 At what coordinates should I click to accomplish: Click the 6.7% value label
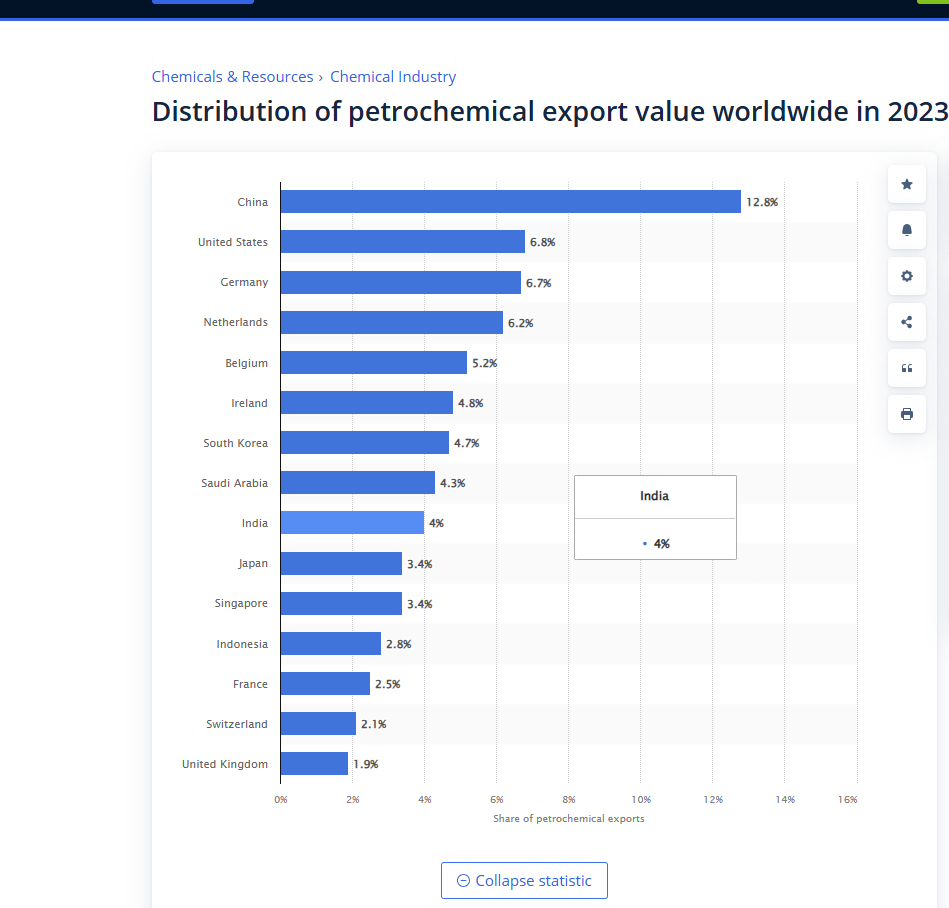pos(539,283)
